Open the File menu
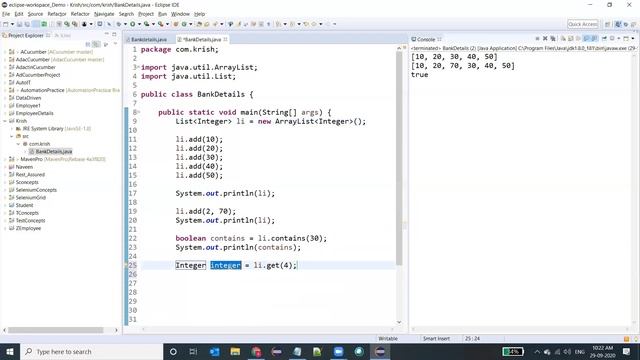Viewport: 640px width, 360px height. (x=6, y=14)
